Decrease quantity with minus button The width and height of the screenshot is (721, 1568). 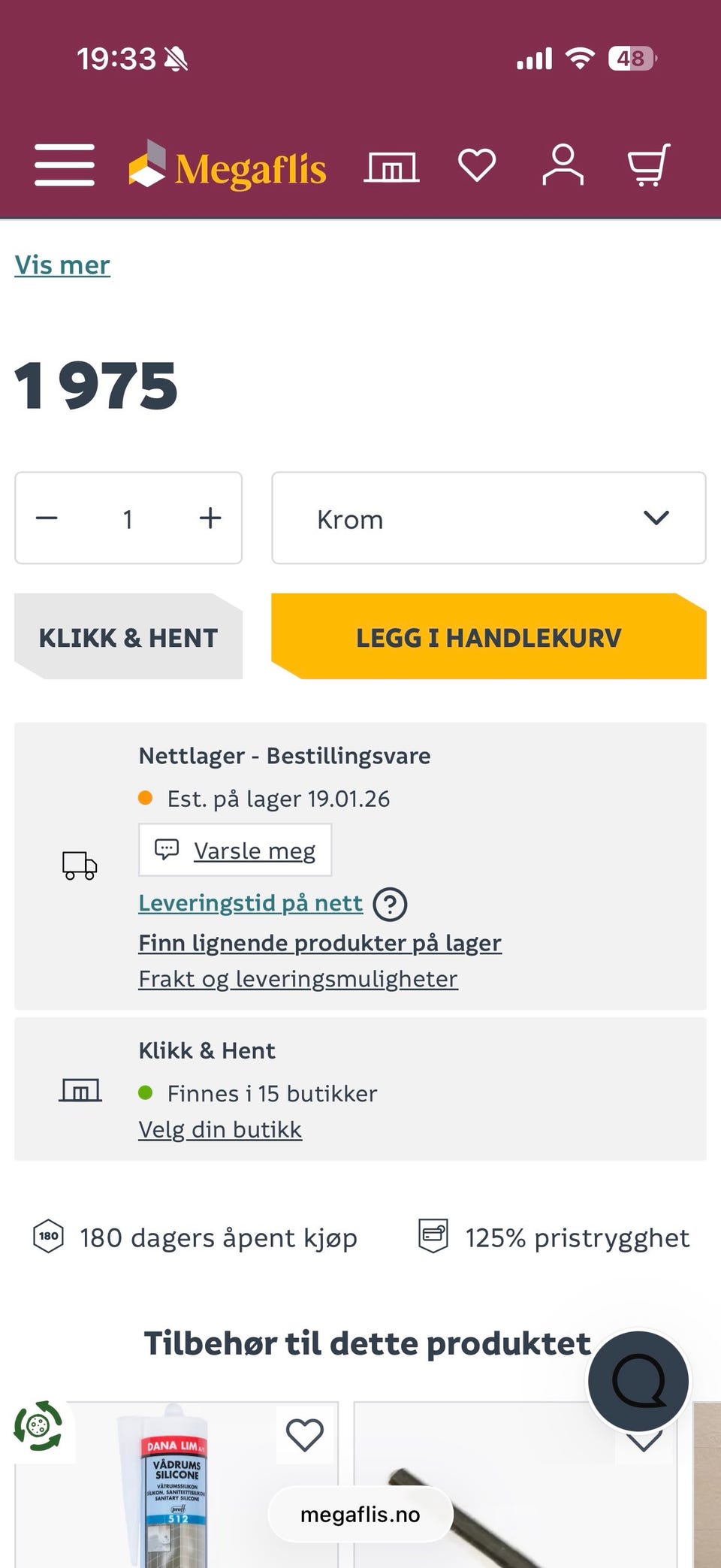47,518
